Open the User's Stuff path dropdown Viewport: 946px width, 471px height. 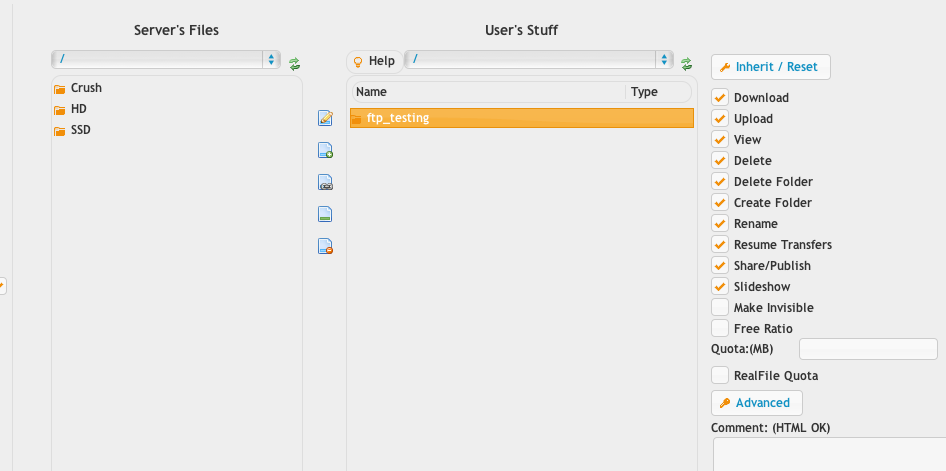[x=539, y=59]
